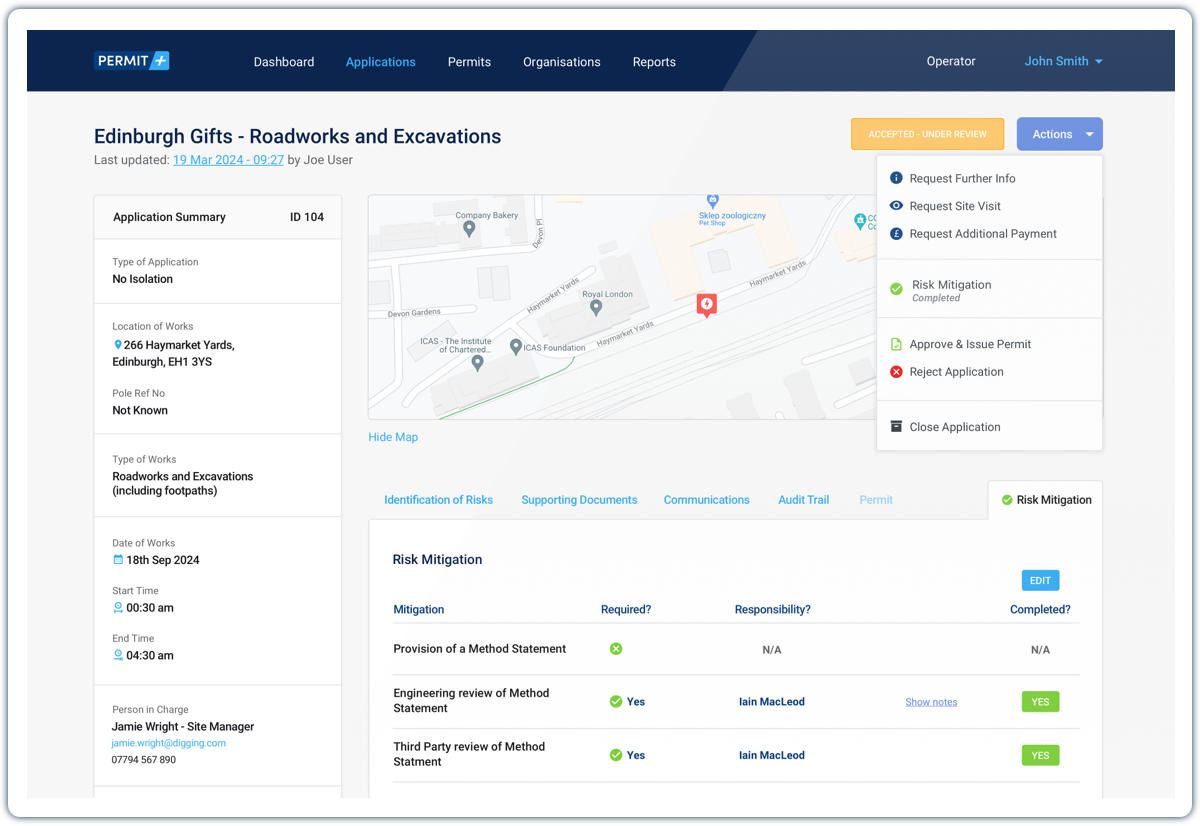Click the blue EDIT button
This screenshot has height=826, width=1200.
[1040, 580]
